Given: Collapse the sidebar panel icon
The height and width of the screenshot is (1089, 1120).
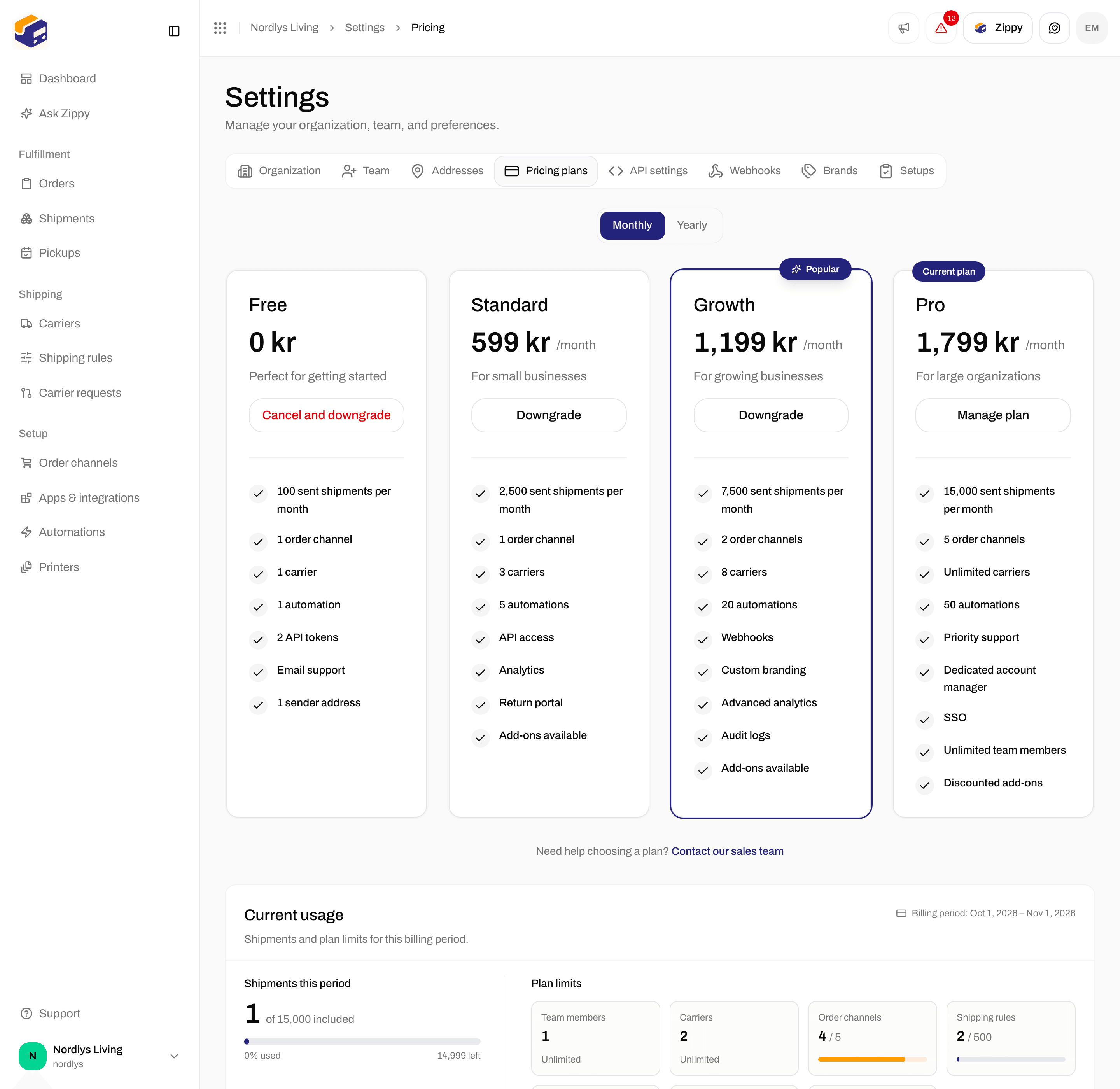Looking at the screenshot, I should click(174, 31).
